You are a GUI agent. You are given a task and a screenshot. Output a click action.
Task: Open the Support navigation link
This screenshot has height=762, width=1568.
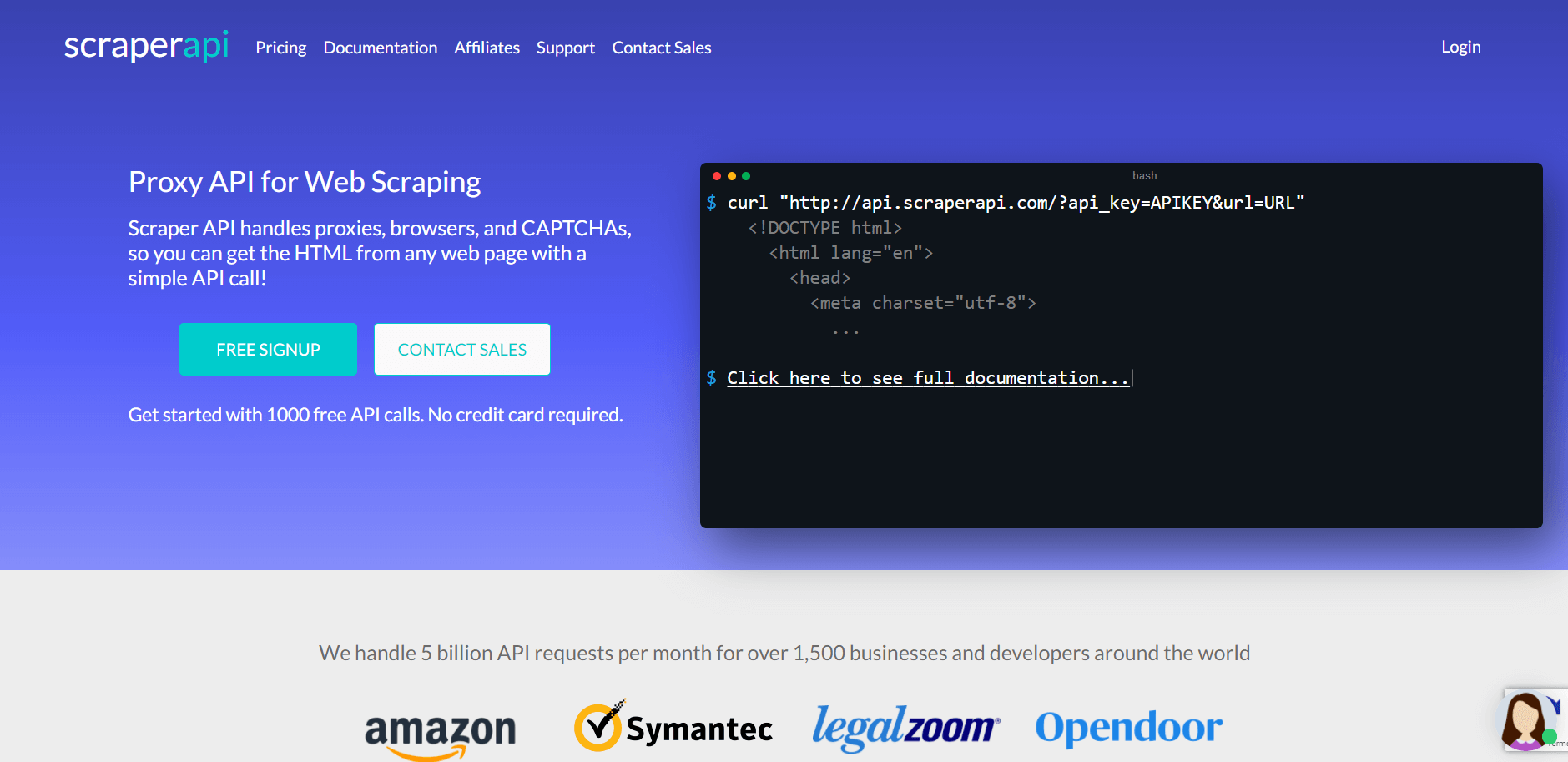point(565,48)
